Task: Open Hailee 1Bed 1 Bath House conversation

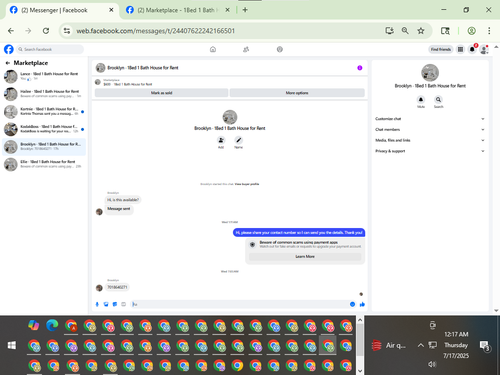Action: click(x=44, y=94)
